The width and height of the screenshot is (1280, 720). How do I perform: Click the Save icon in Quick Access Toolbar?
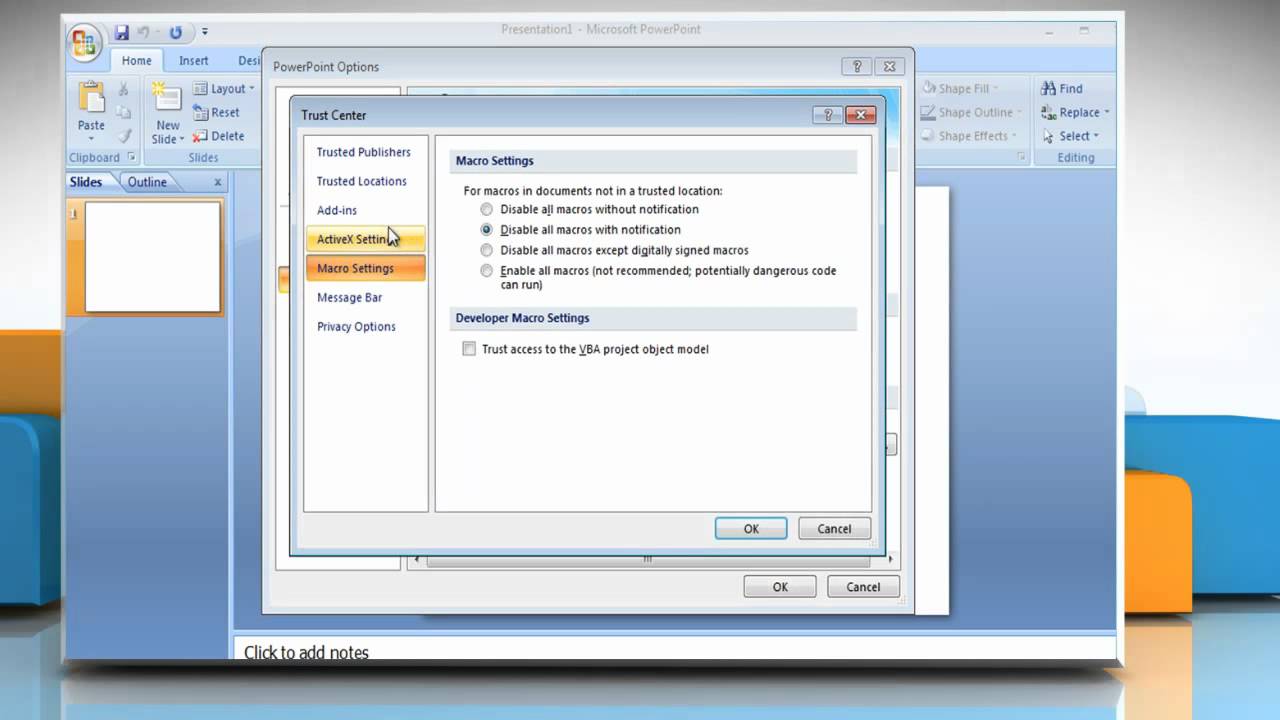122,32
